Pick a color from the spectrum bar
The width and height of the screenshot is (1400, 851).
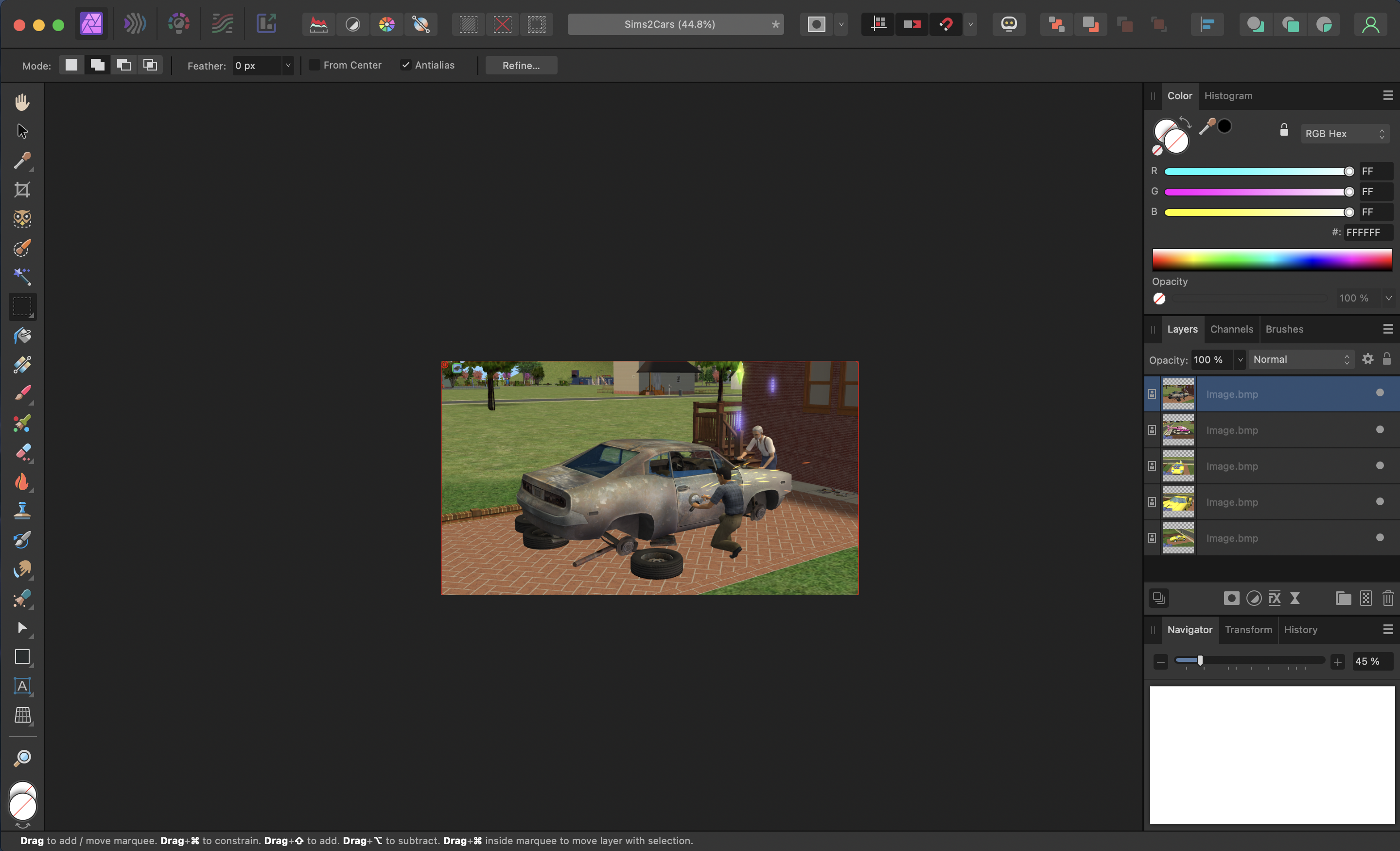[x=1272, y=260]
